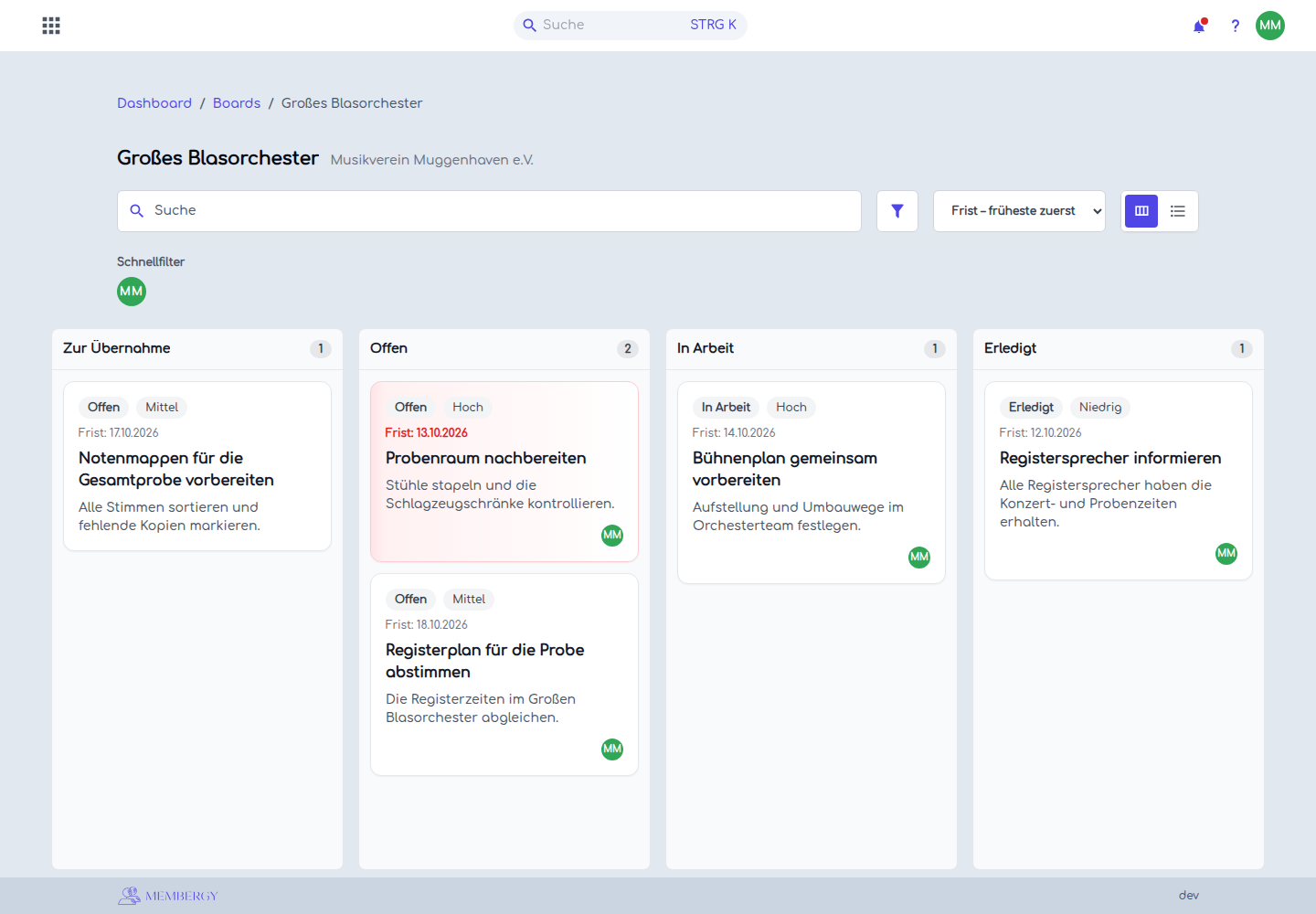This screenshot has width=1316, height=914.
Task: Click date Frist: 17.10.2026
Action: tap(119, 433)
